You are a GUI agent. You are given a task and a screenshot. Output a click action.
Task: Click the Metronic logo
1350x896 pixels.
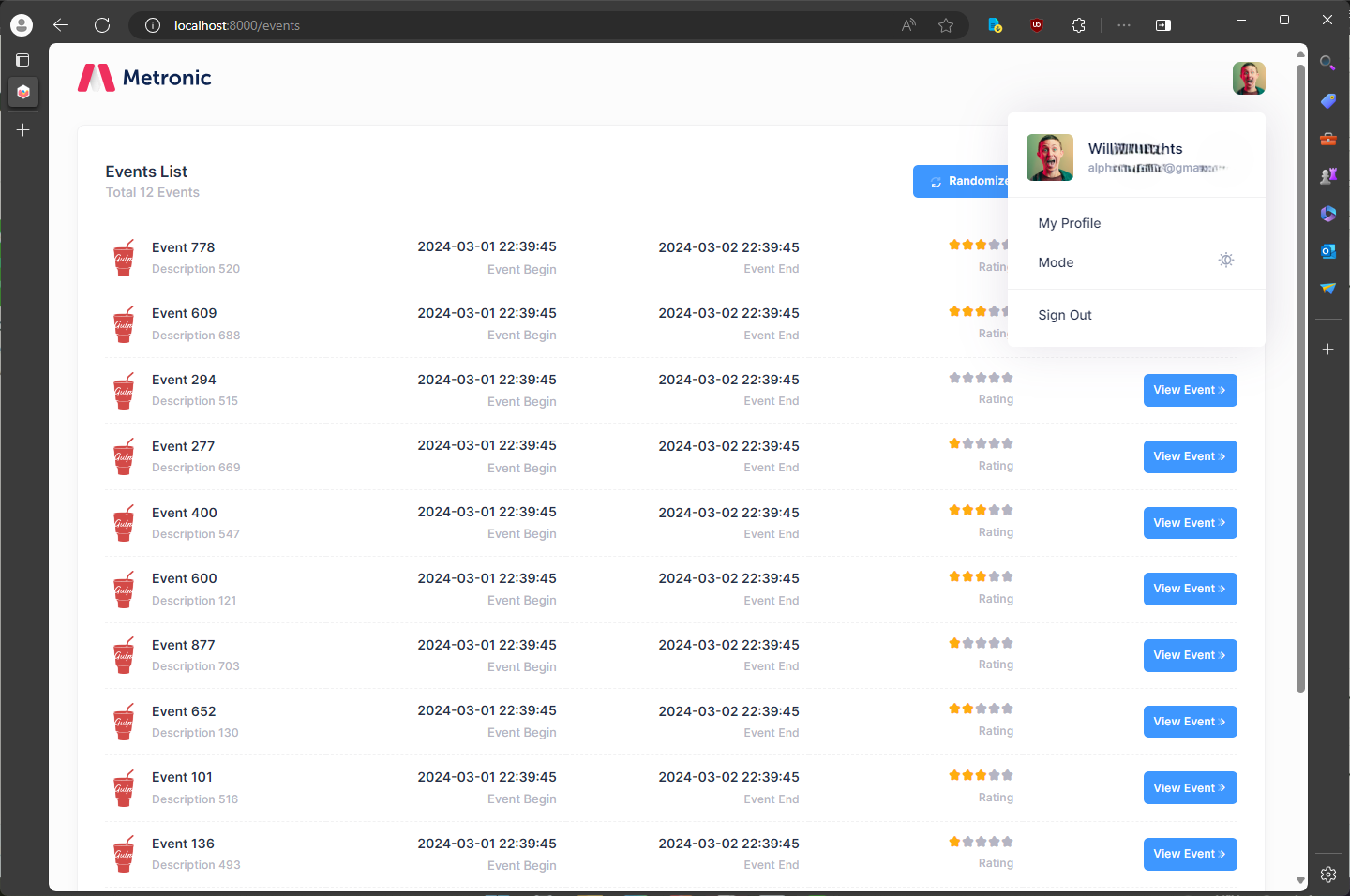click(x=144, y=78)
